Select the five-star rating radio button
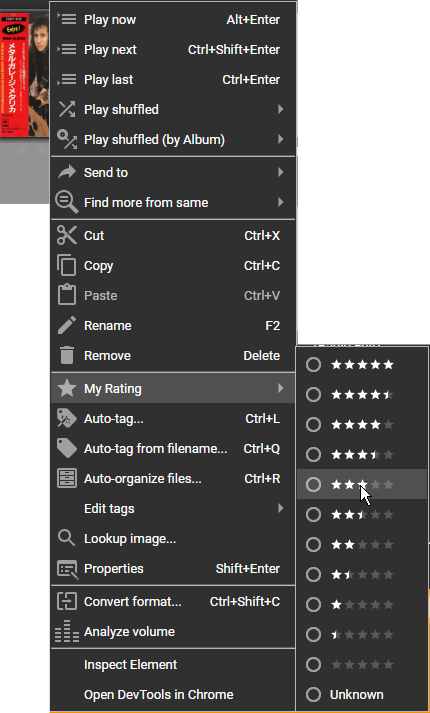 [x=313, y=365]
